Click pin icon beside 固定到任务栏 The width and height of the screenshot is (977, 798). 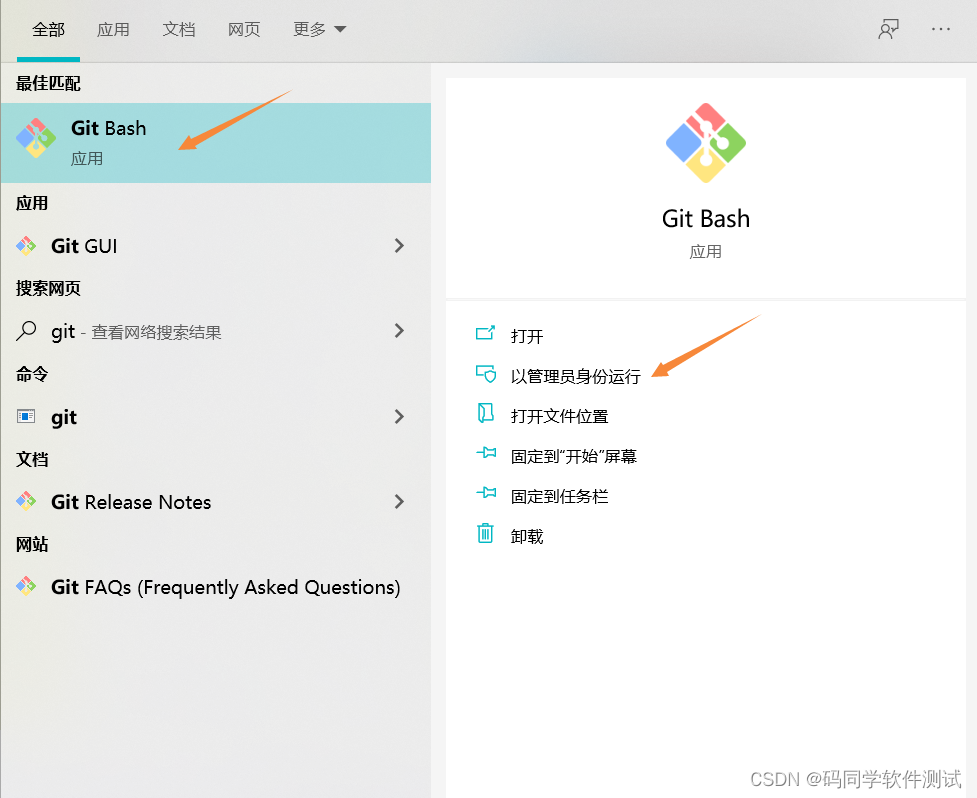(486, 493)
